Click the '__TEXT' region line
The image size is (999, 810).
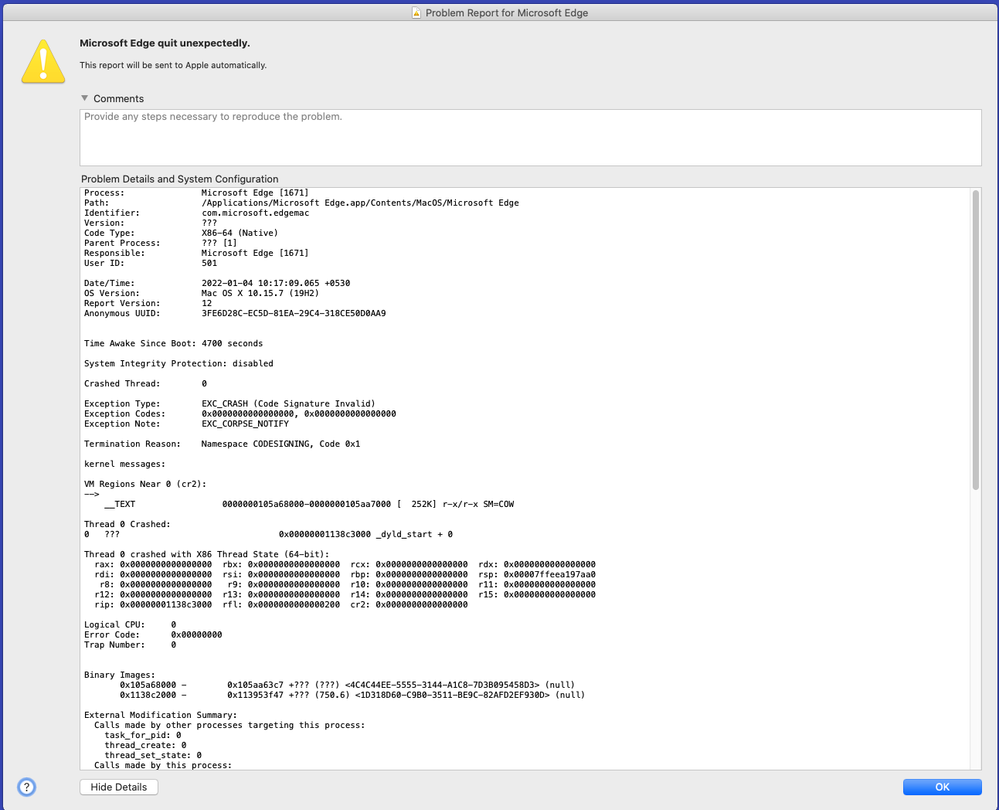pyautogui.click(x=309, y=504)
